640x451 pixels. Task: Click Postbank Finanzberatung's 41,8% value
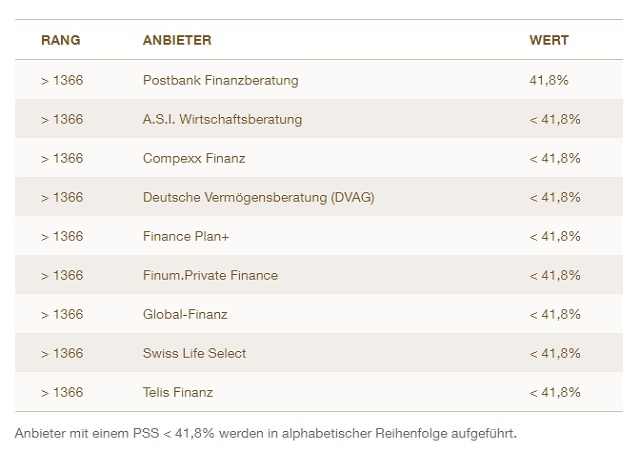coord(548,80)
